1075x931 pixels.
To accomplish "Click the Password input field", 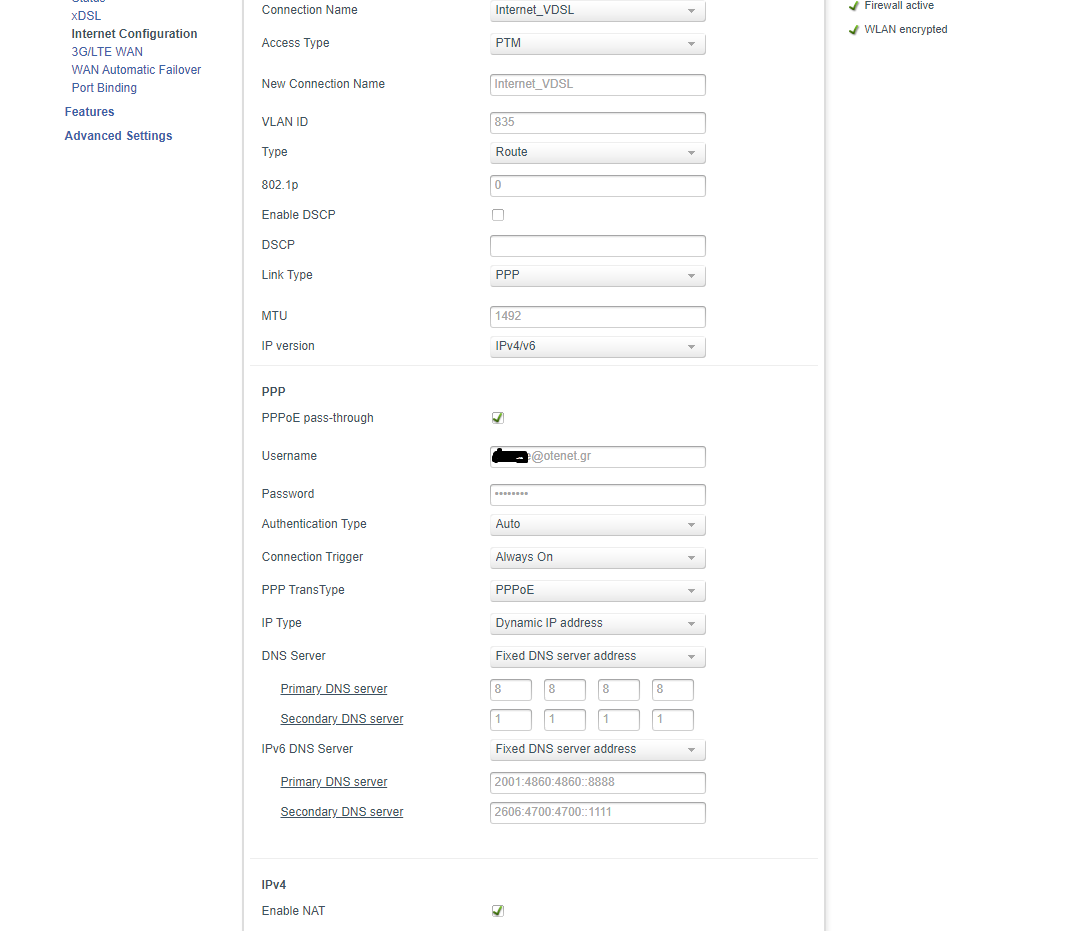I will click(597, 494).
